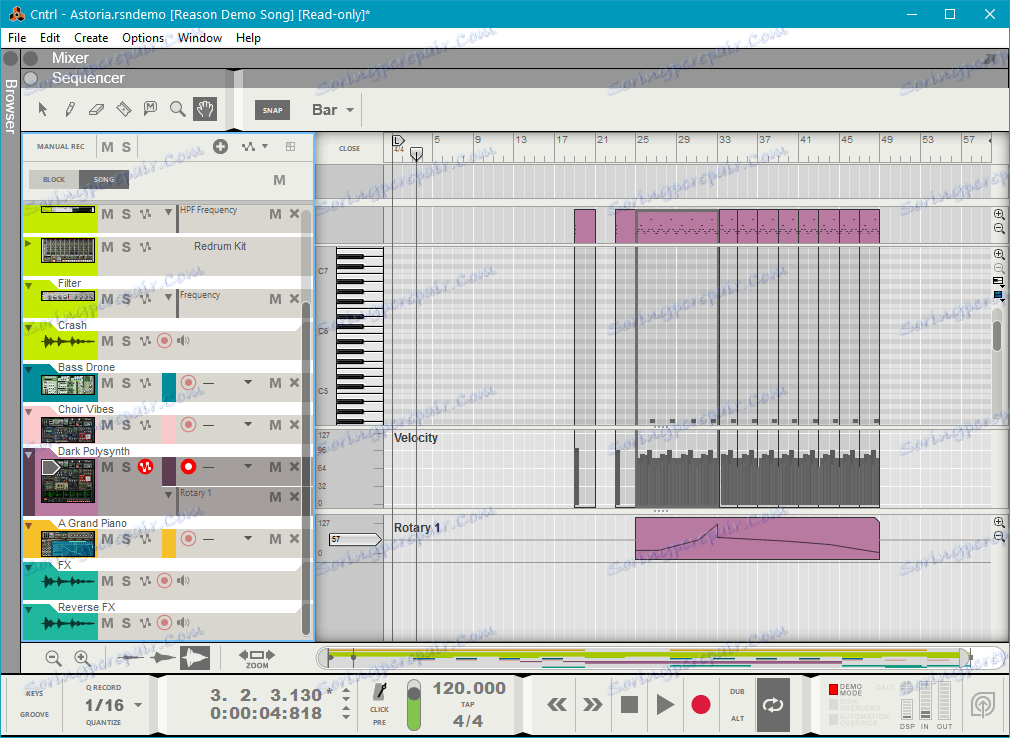
Task: Select the Hand tool
Action: 205,109
